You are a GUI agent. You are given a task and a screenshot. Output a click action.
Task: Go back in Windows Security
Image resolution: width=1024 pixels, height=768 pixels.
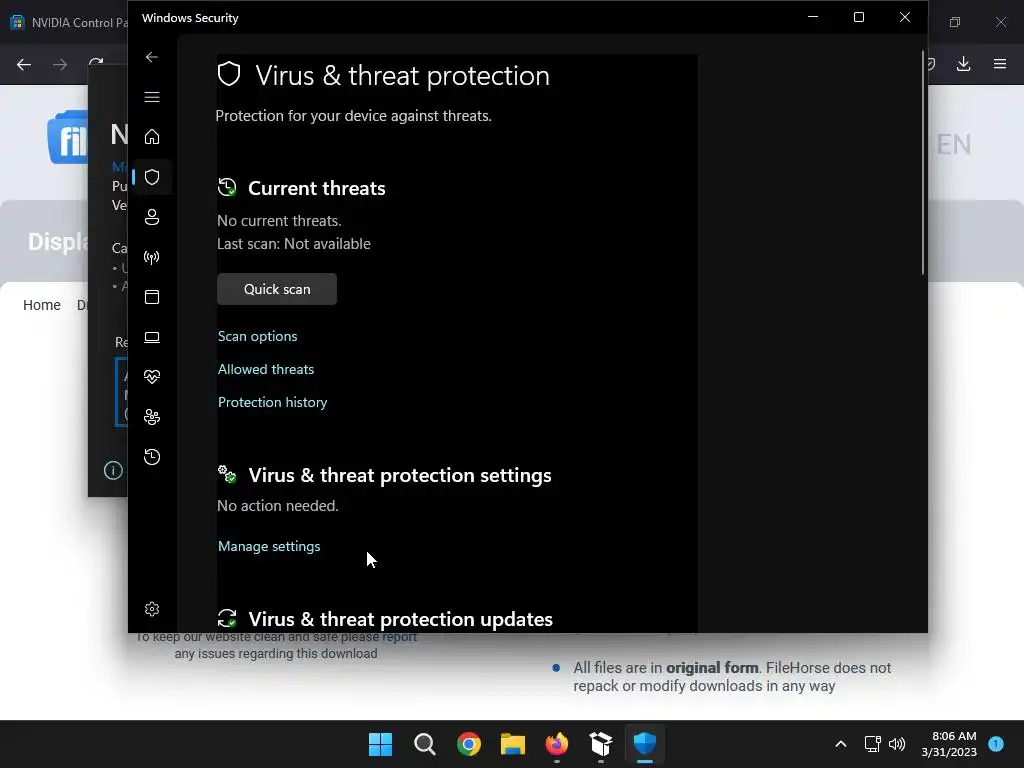tap(152, 57)
